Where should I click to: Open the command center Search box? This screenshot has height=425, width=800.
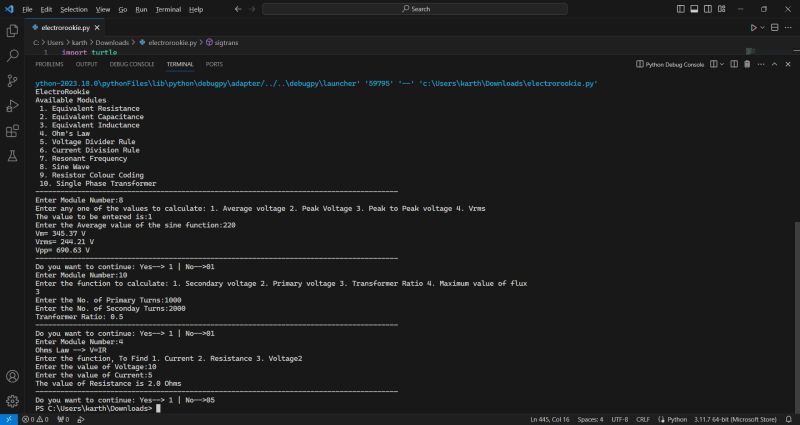coord(415,9)
